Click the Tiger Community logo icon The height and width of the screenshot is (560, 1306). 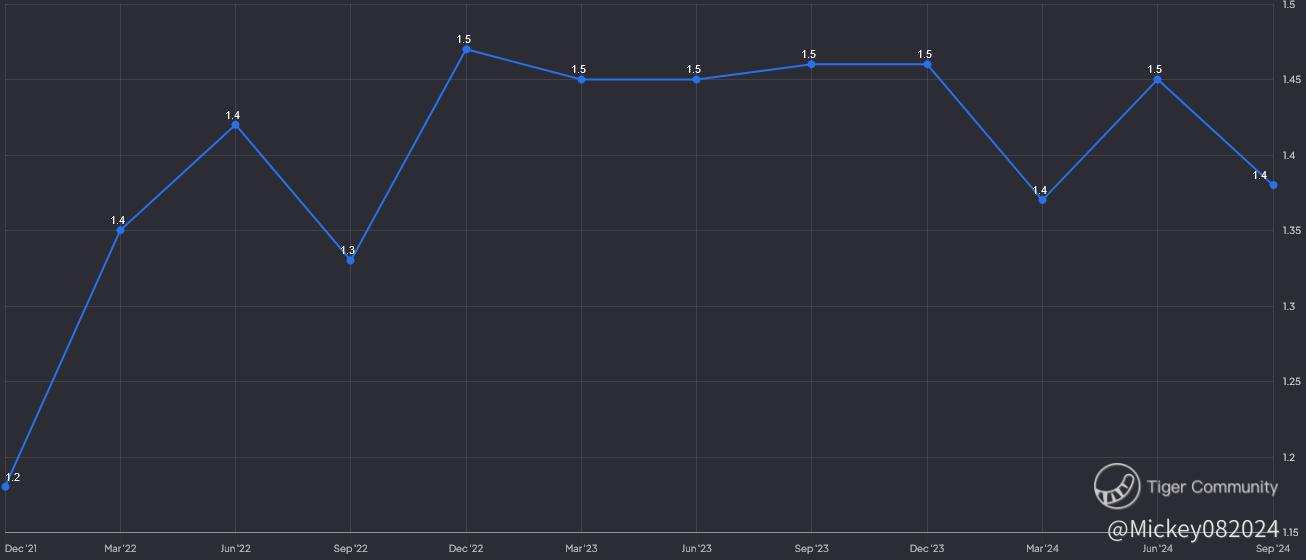pyautogui.click(x=1117, y=487)
